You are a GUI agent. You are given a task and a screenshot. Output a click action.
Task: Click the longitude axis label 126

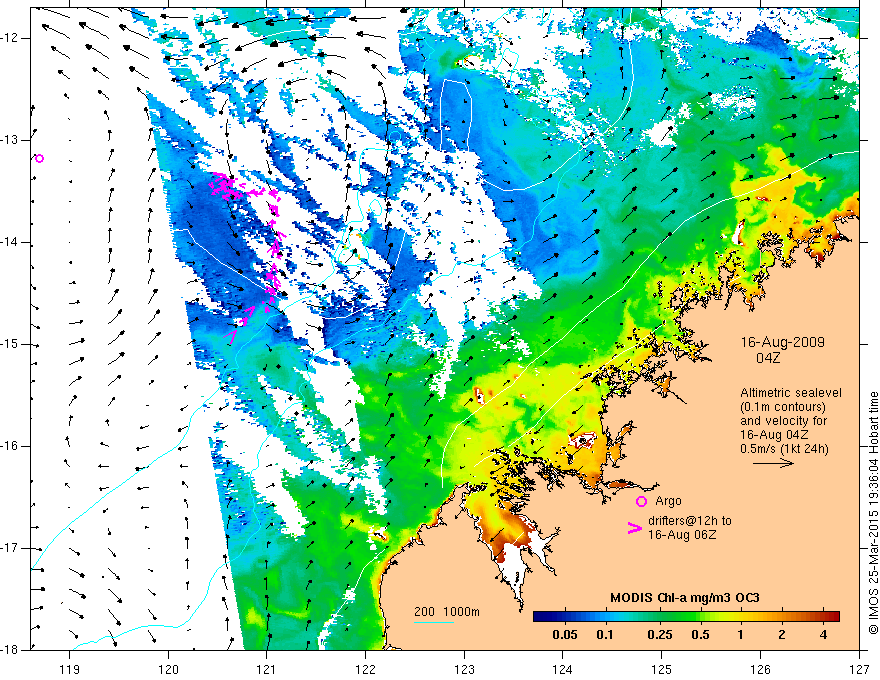coord(760,669)
